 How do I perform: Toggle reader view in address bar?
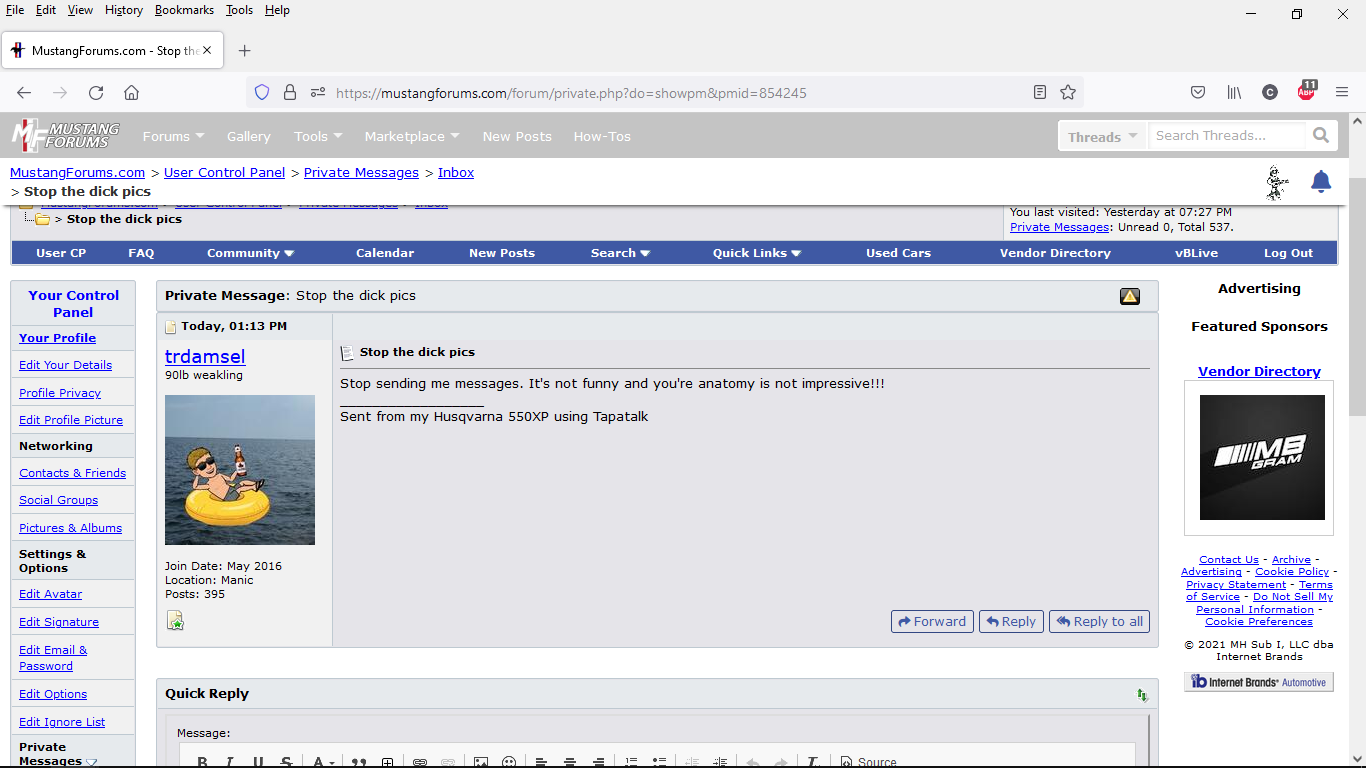[x=1040, y=92]
